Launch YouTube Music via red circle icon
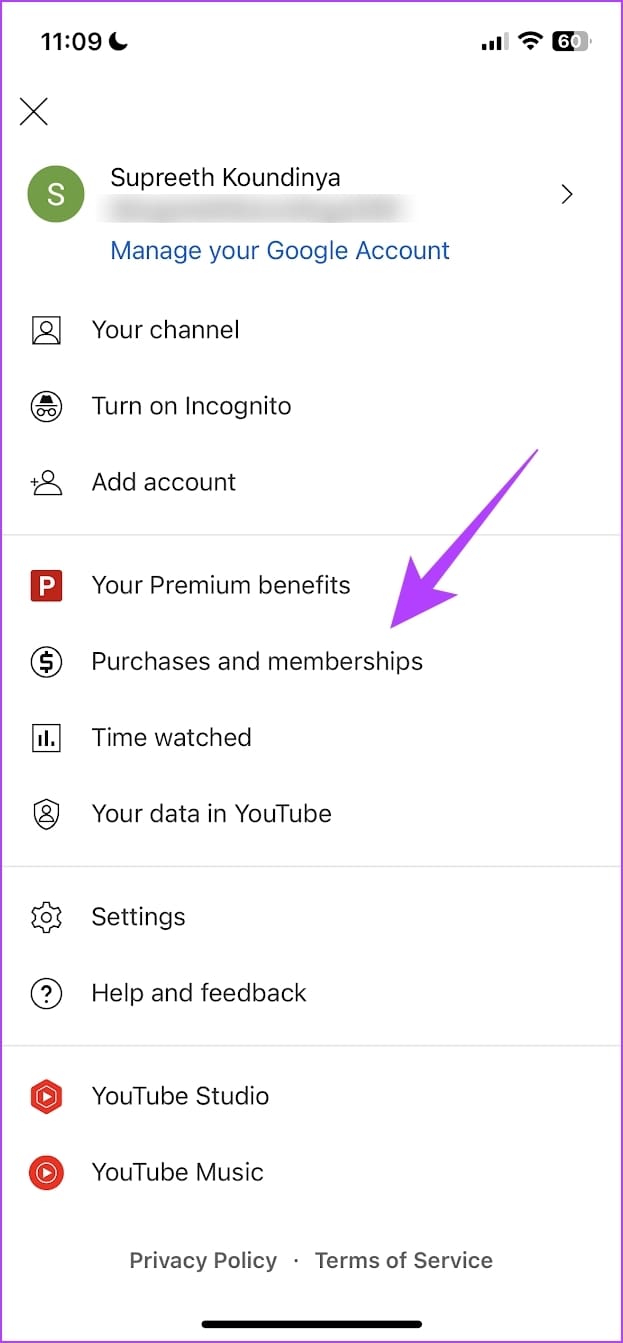The image size is (623, 1343). [x=46, y=1172]
